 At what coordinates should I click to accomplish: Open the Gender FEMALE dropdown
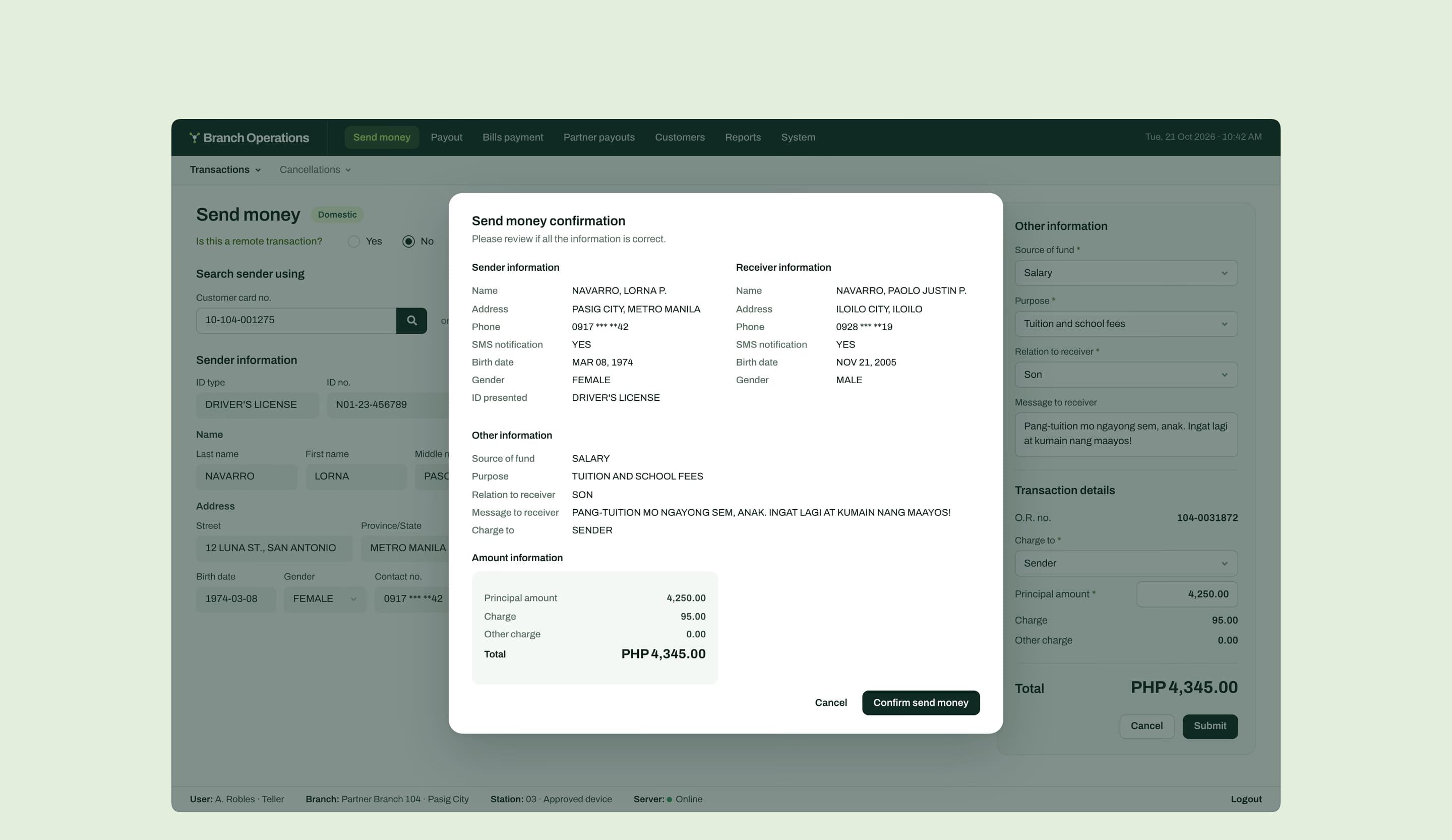click(324, 599)
